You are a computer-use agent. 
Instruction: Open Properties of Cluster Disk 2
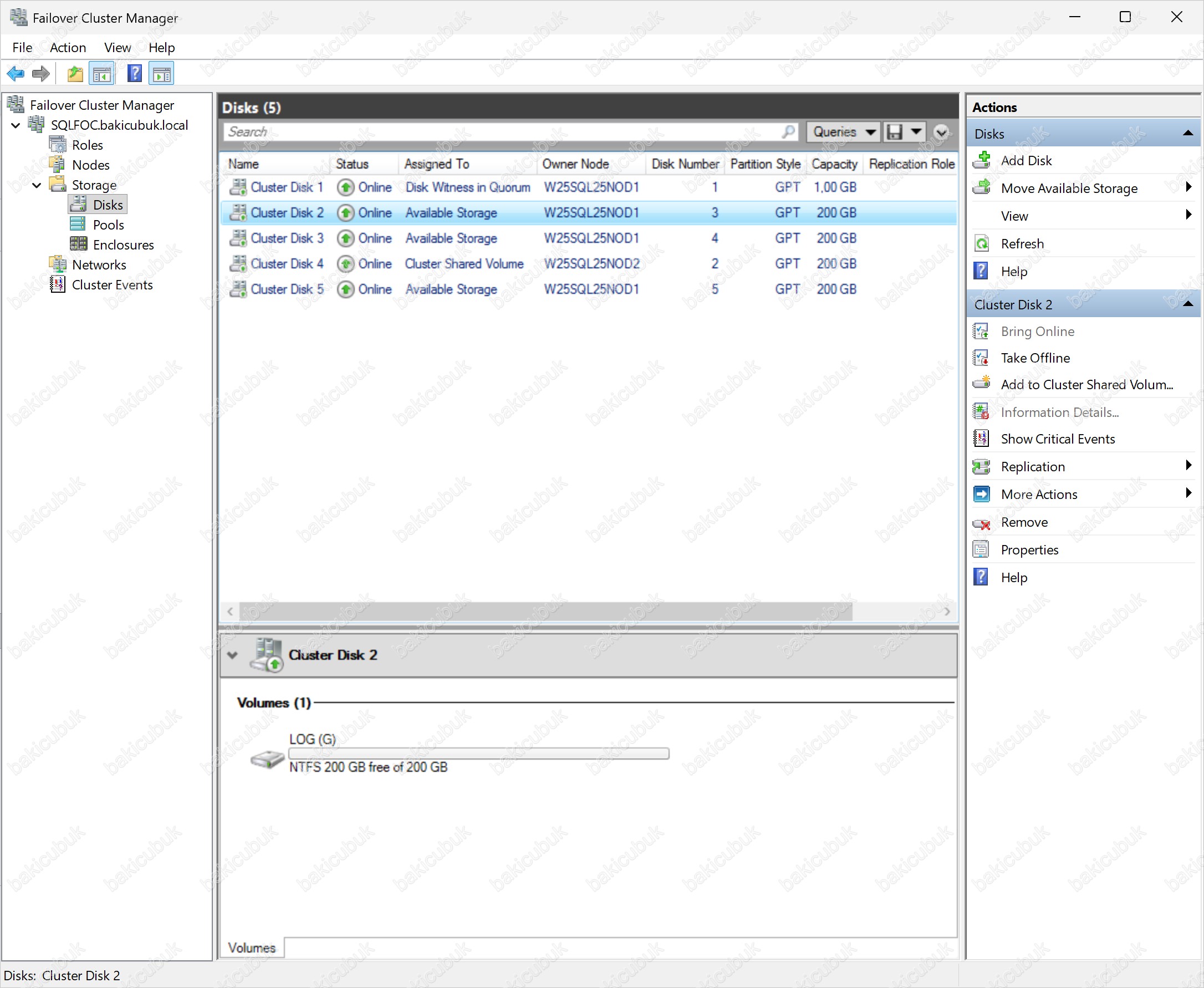1029,550
